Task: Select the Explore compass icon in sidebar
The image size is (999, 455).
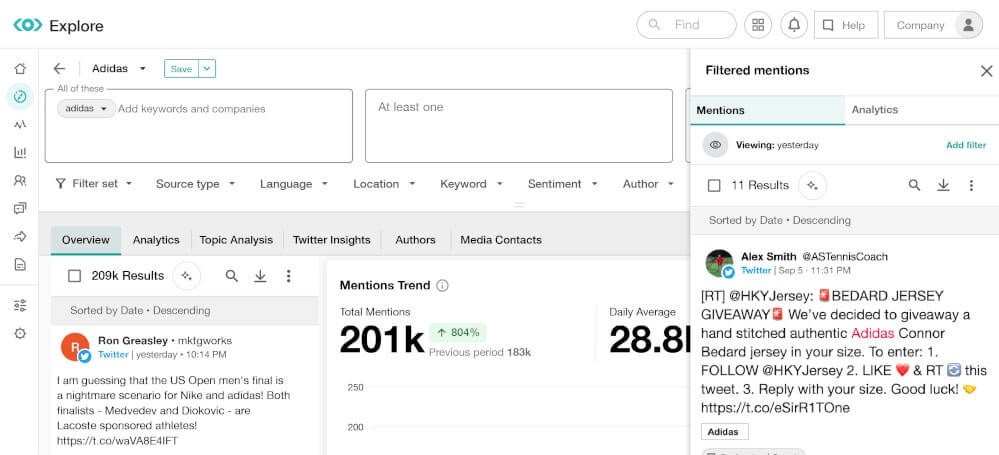Action: 20,96
